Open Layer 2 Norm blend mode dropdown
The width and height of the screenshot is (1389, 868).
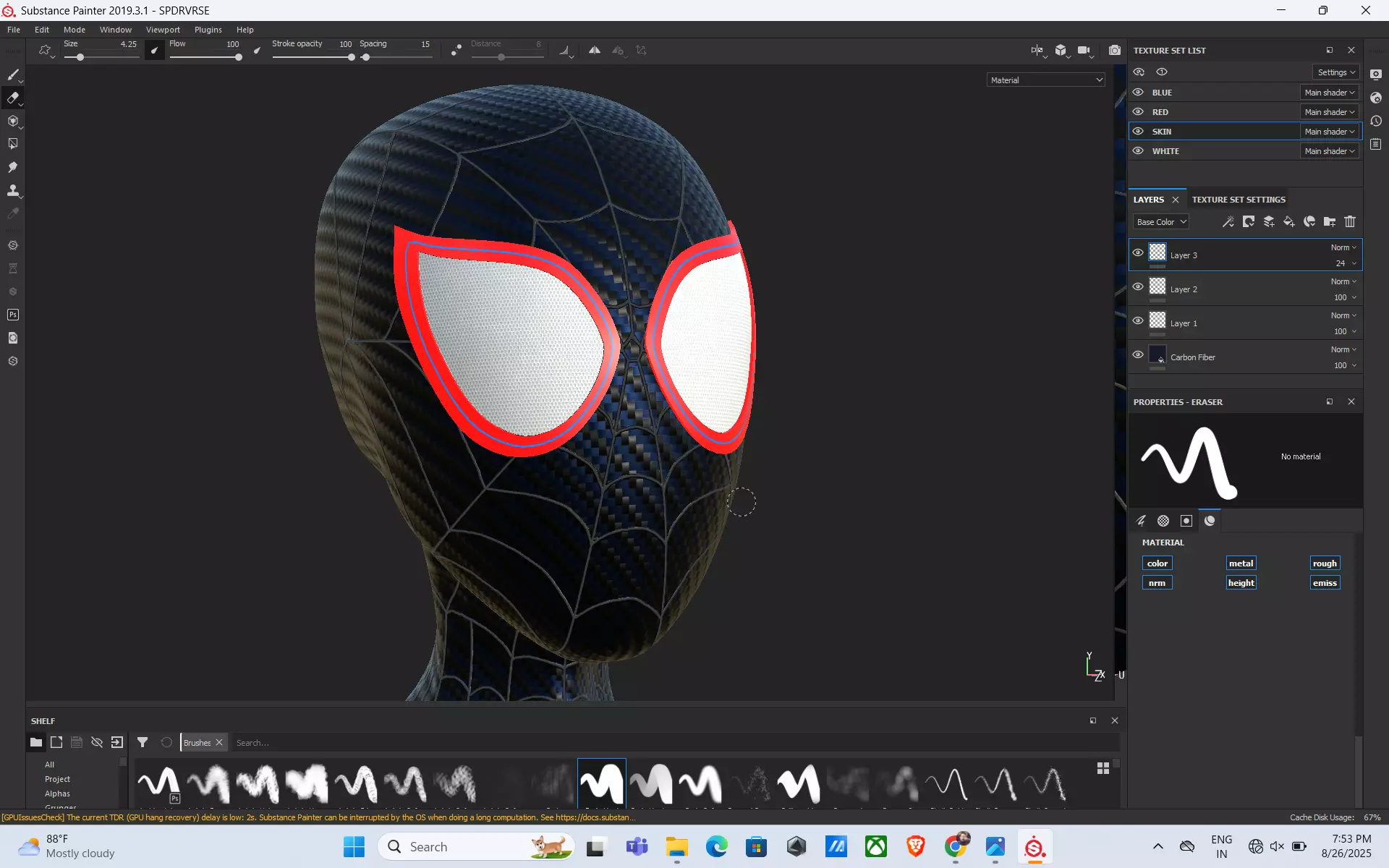click(x=1343, y=281)
